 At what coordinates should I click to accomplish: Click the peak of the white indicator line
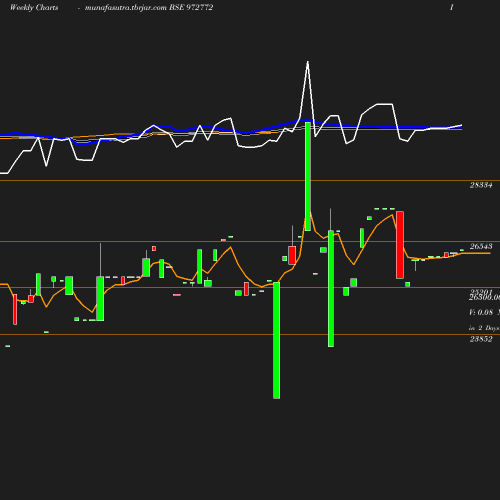tap(308, 62)
